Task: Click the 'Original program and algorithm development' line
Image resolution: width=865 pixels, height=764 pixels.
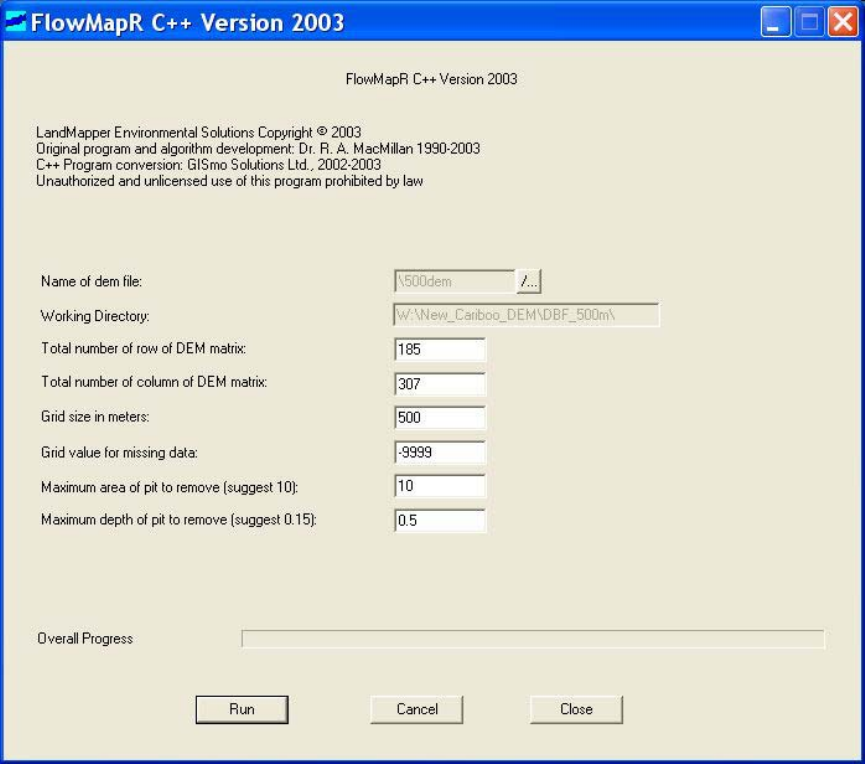Action: (258, 148)
